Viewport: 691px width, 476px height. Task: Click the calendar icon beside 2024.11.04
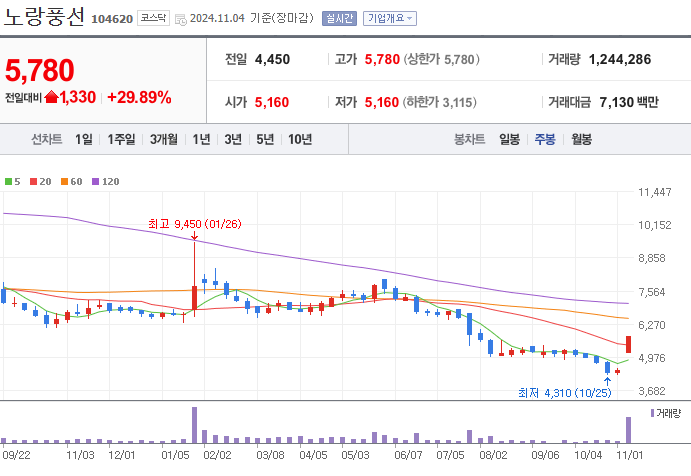click(x=181, y=19)
